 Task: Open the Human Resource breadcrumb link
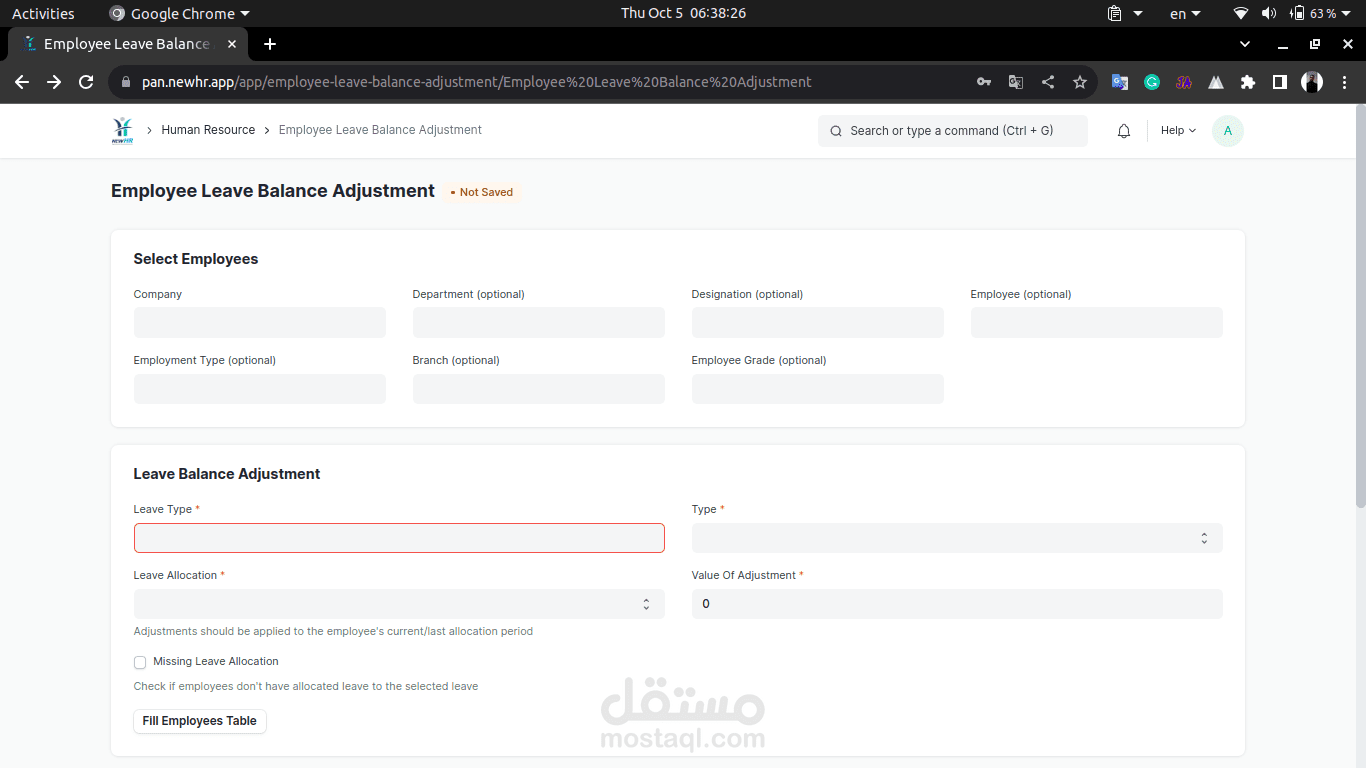208,130
